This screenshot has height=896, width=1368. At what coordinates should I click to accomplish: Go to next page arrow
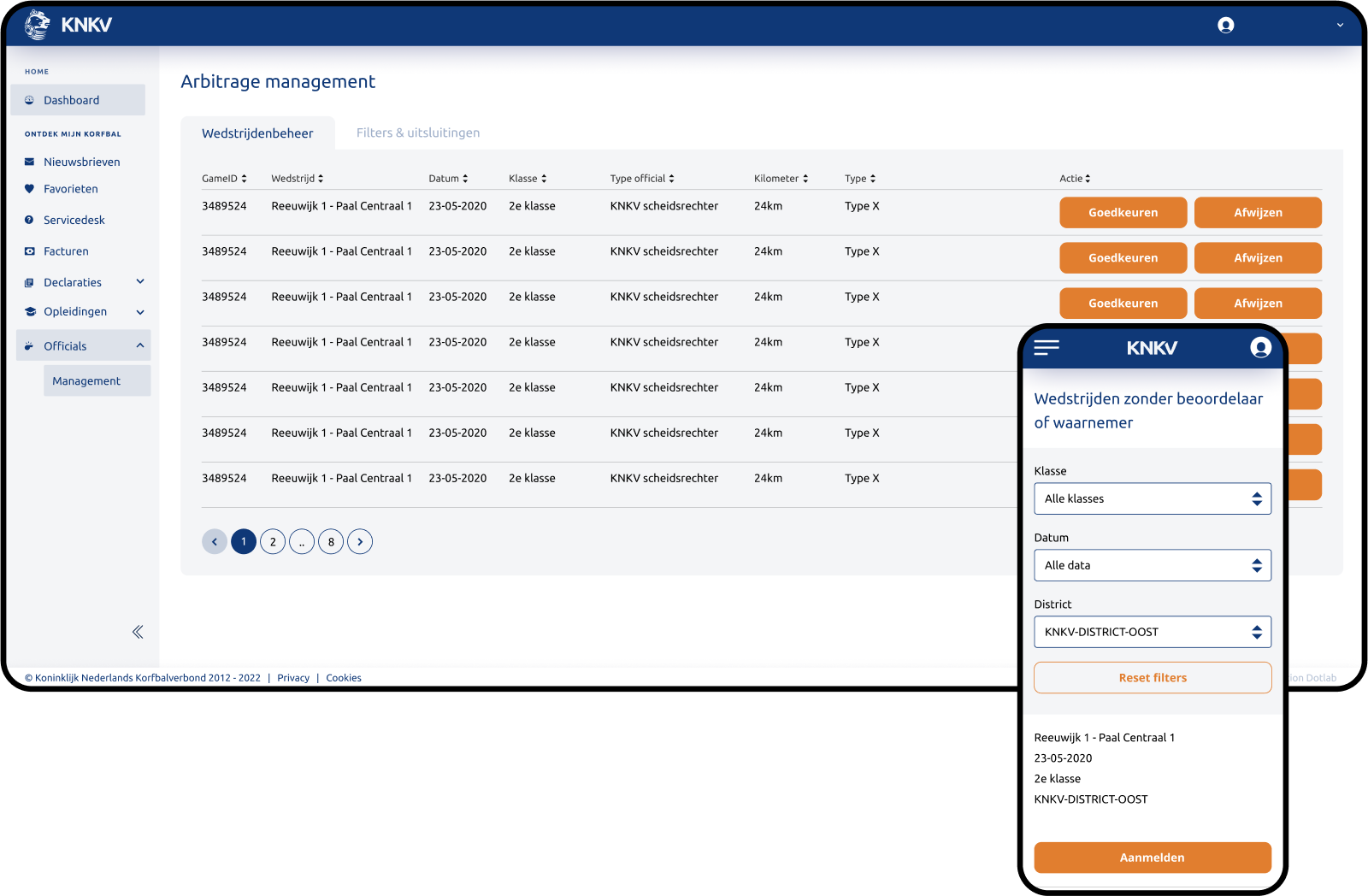[360, 541]
